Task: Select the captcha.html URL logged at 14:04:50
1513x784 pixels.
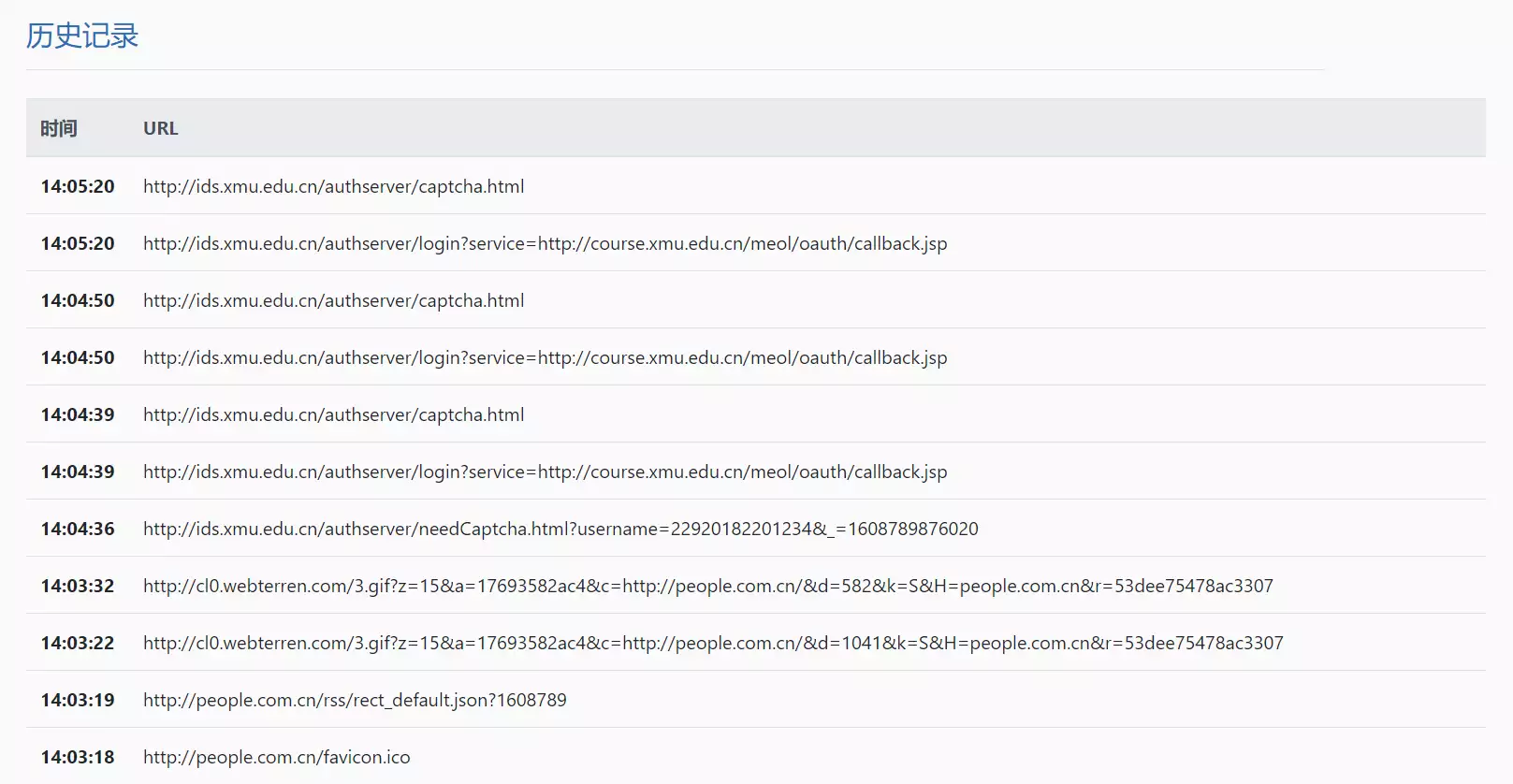Action: [333, 300]
